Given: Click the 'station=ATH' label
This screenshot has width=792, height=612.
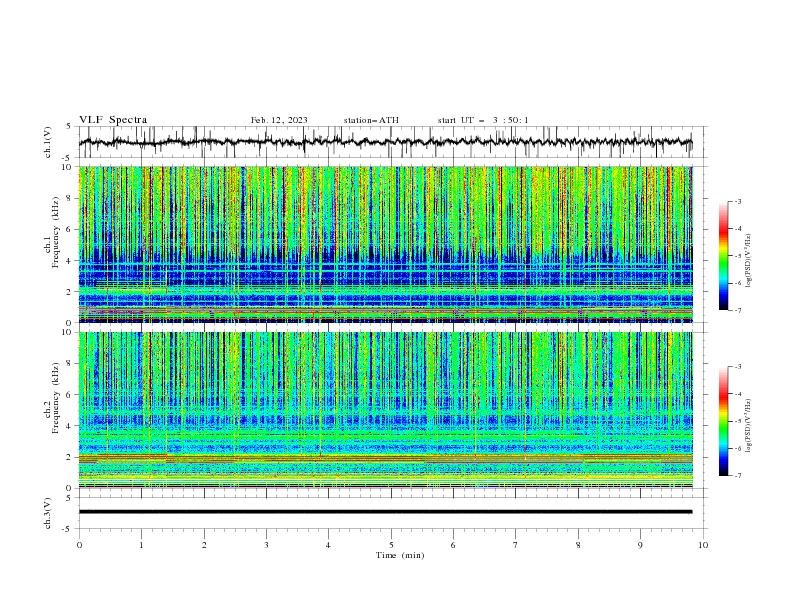Looking at the screenshot, I should (x=371, y=120).
